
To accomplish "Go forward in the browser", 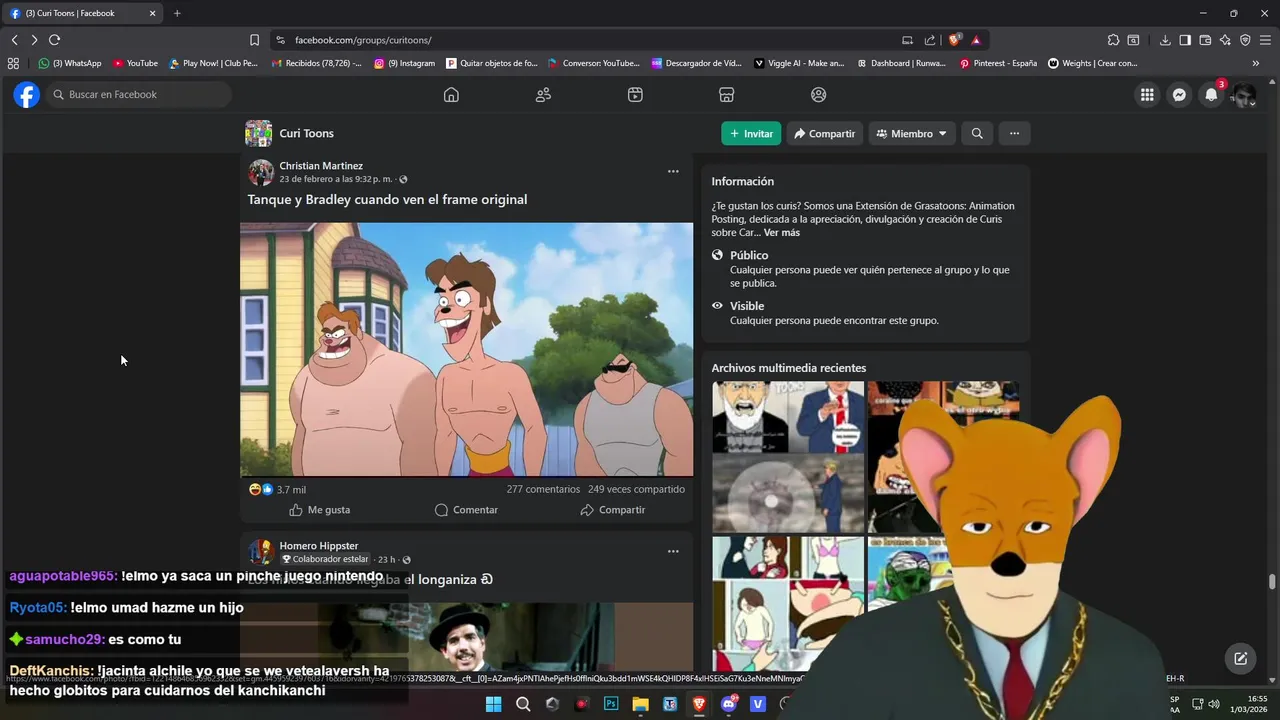I will pyautogui.click(x=34, y=40).
